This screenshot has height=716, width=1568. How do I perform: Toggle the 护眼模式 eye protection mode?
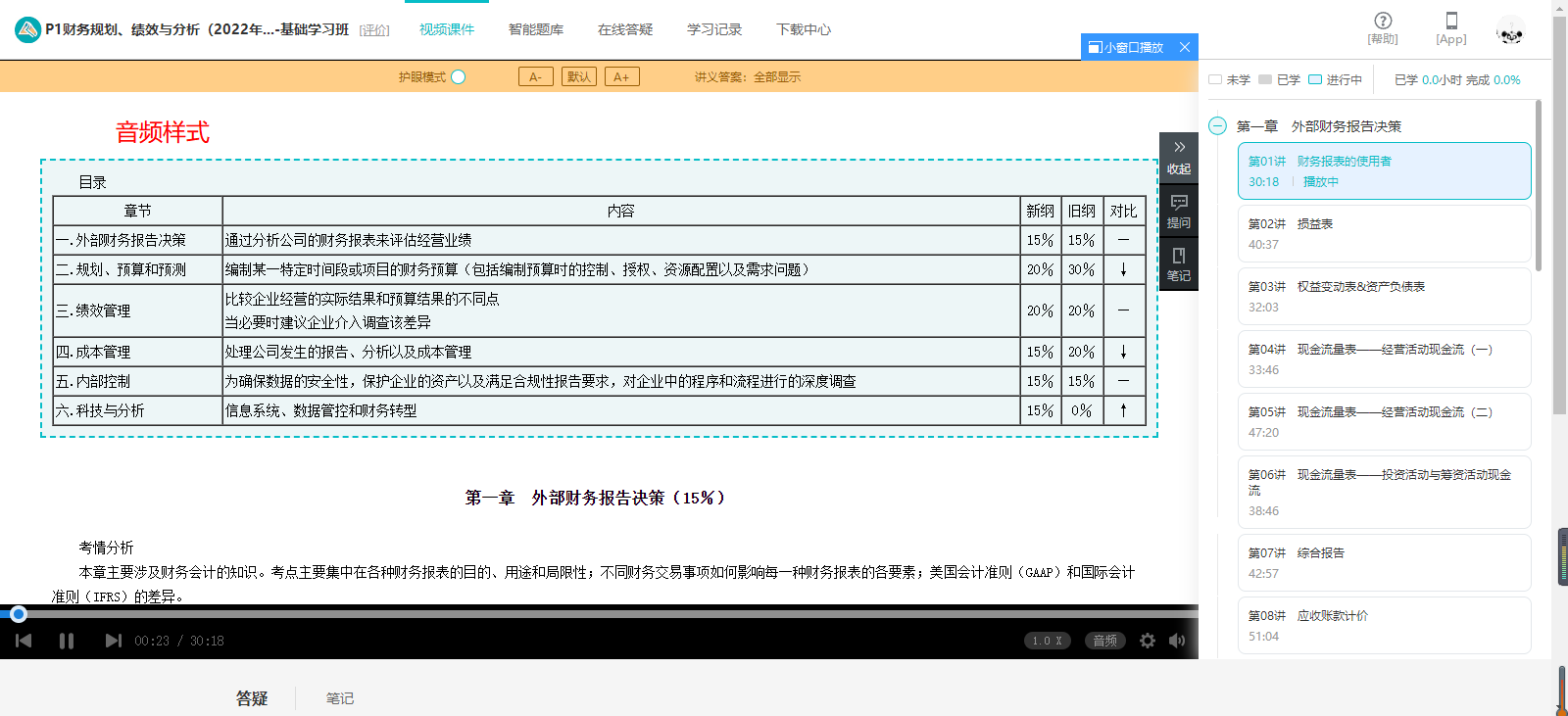coord(458,76)
